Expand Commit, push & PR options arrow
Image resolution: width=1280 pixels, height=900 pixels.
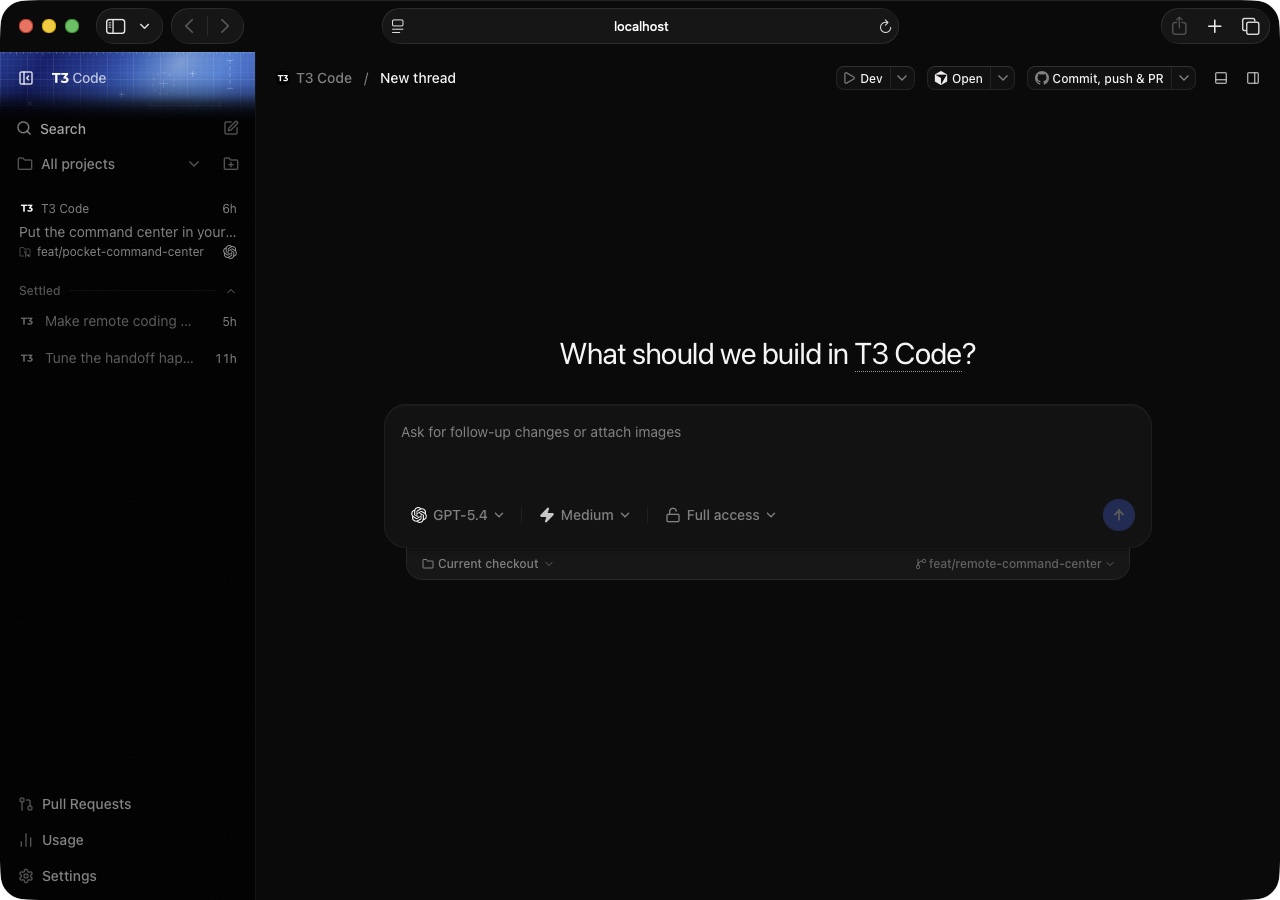pos(1184,78)
